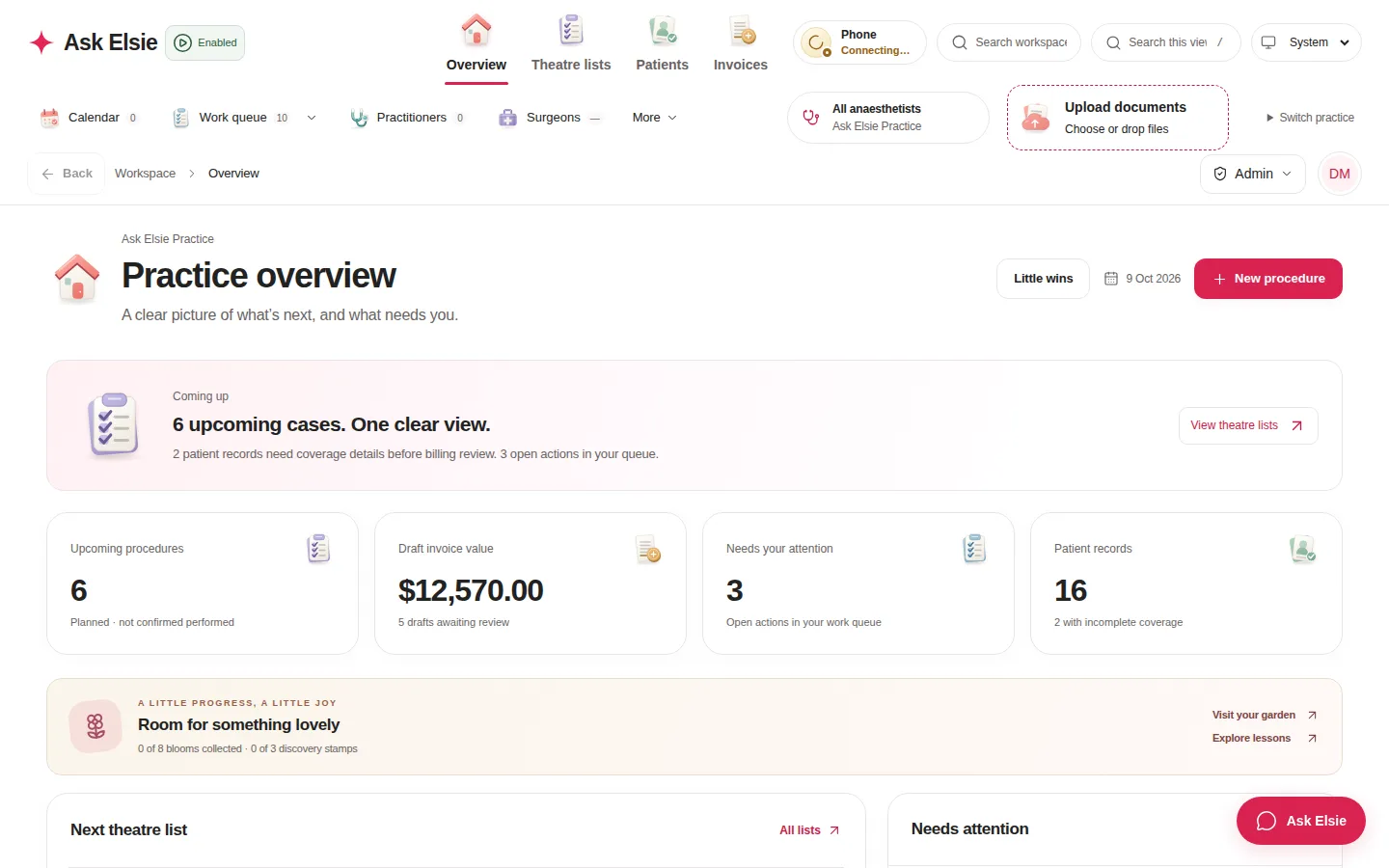Click '2 with incomplete coverage' text
The width and height of the screenshot is (1389, 868).
(x=1118, y=622)
